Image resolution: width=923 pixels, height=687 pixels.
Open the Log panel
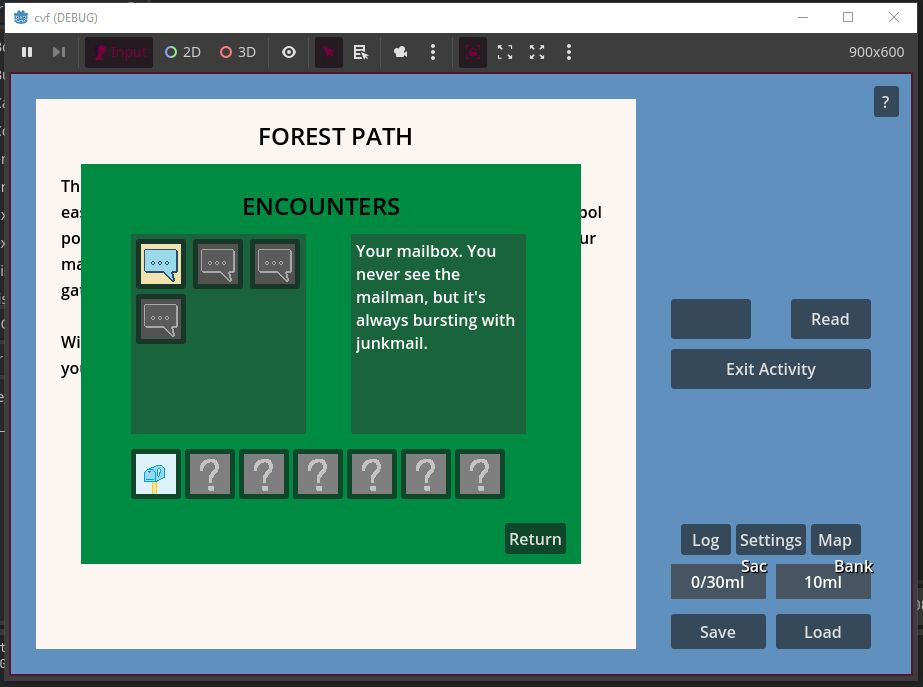[706, 540]
